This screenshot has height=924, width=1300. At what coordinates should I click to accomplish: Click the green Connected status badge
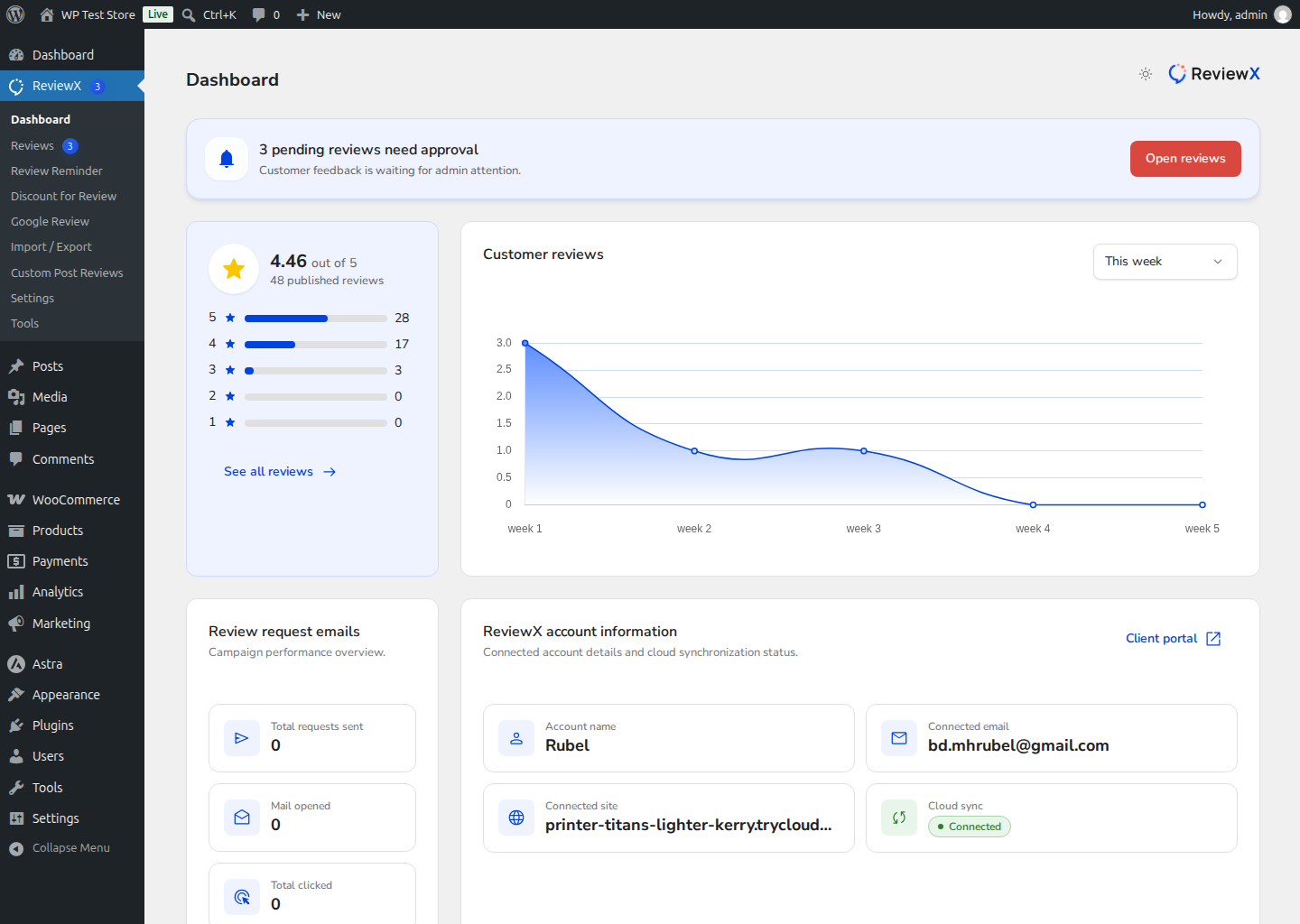coord(970,827)
